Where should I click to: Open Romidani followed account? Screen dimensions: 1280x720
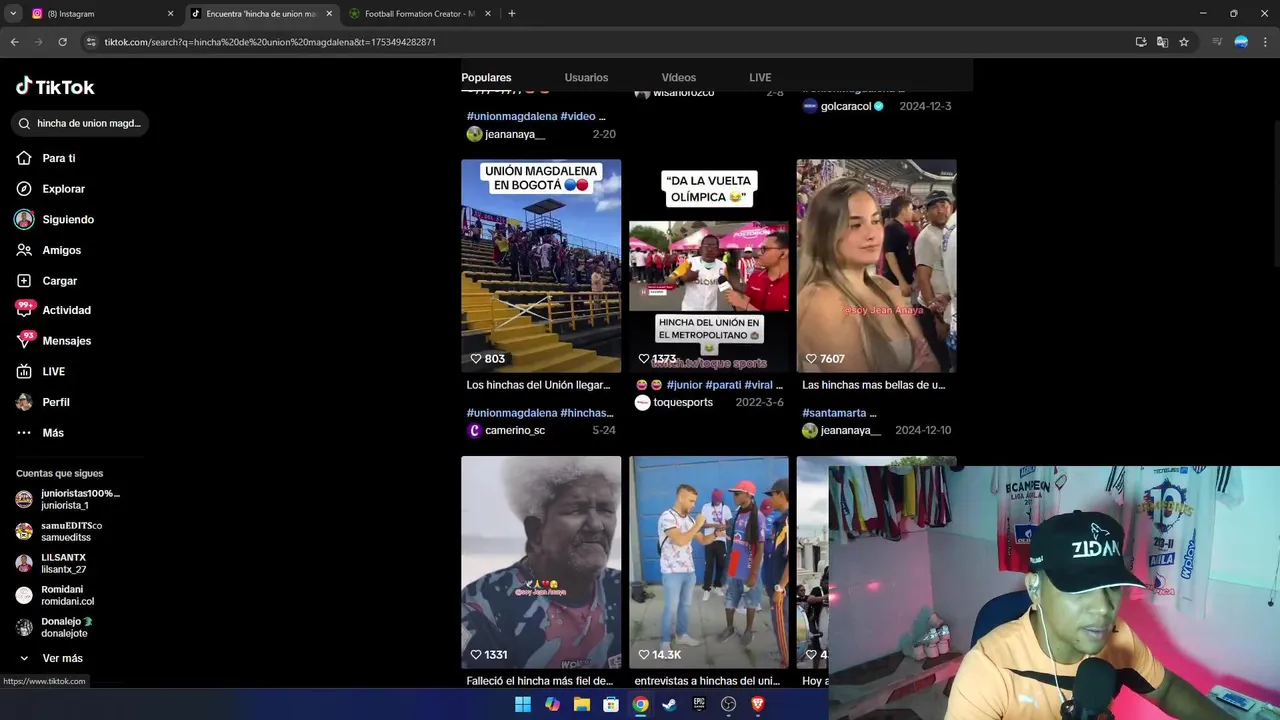pos(55,595)
